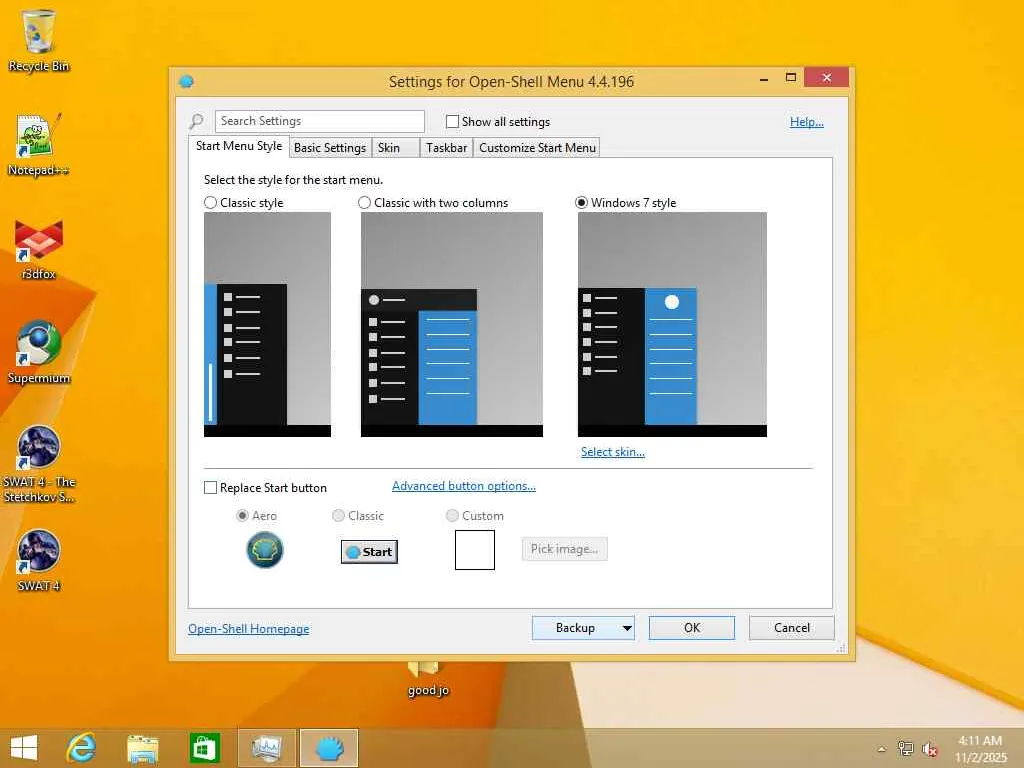This screenshot has width=1024, height=768.
Task: Click the Pick image... button
Action: (564, 549)
